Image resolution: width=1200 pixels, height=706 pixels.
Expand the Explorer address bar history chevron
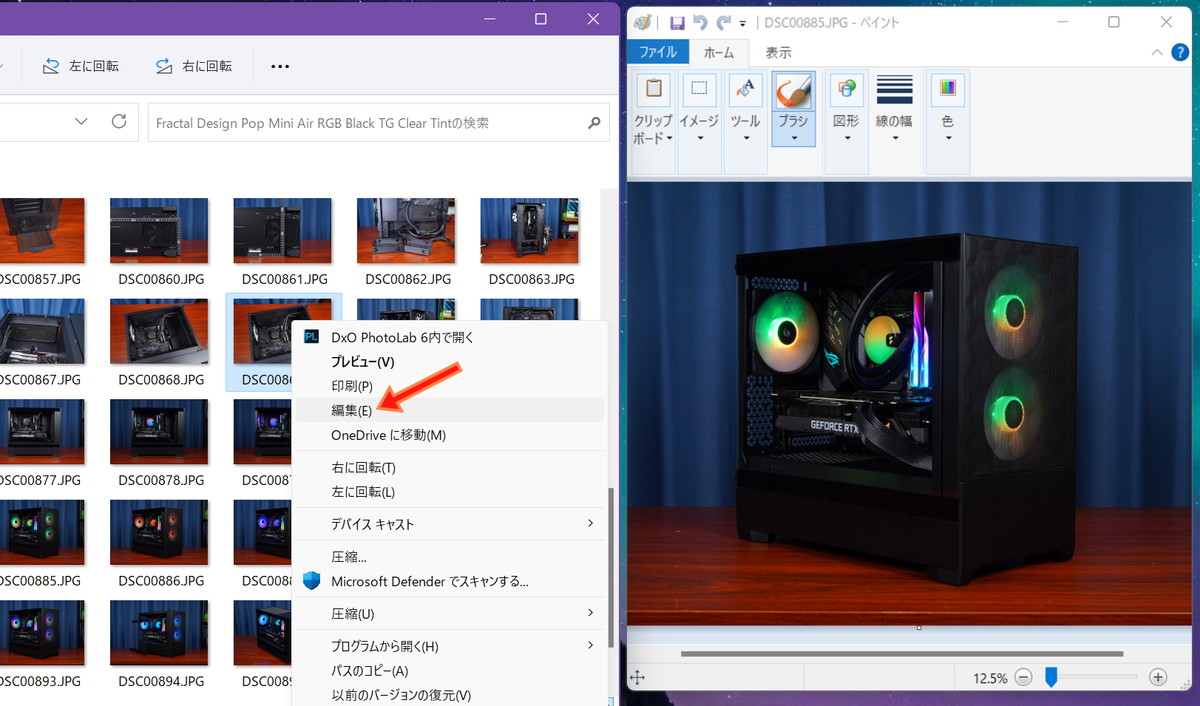[x=82, y=122]
